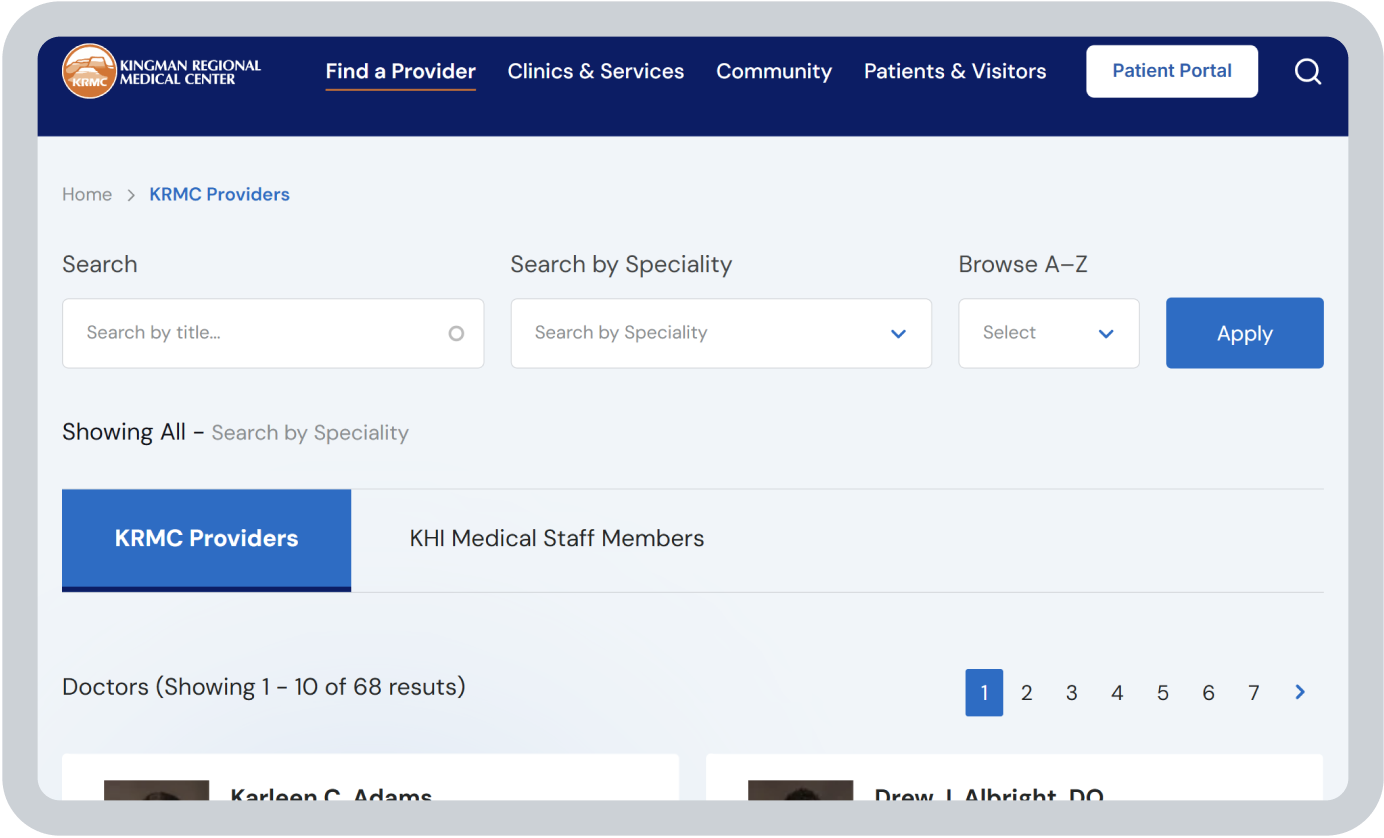This screenshot has width=1384, height=838.
Task: Go to results page 6
Action: [x=1208, y=692]
